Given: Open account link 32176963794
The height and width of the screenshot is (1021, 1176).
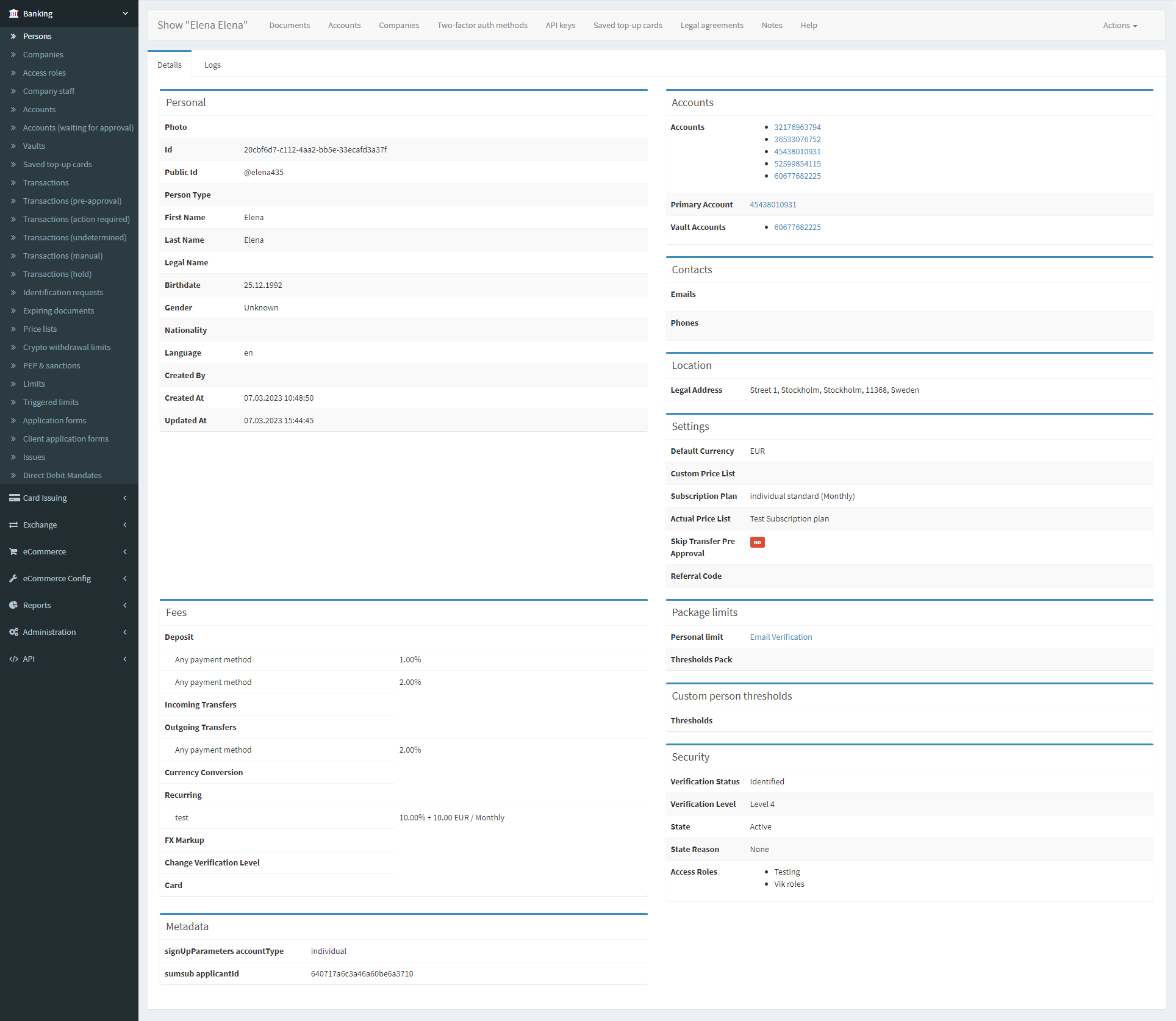Looking at the screenshot, I should tap(797, 127).
